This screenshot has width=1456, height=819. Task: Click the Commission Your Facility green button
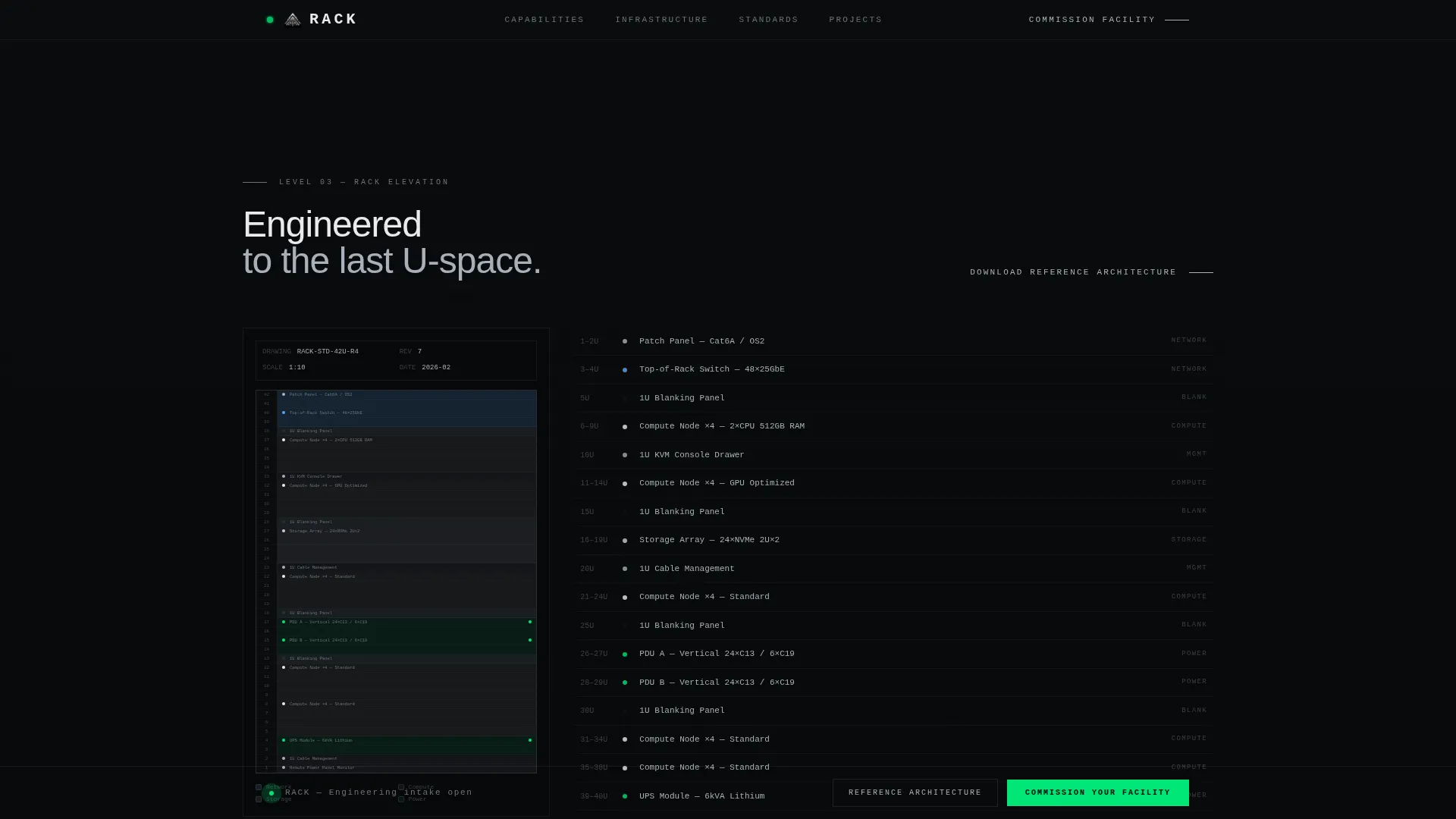(1097, 792)
